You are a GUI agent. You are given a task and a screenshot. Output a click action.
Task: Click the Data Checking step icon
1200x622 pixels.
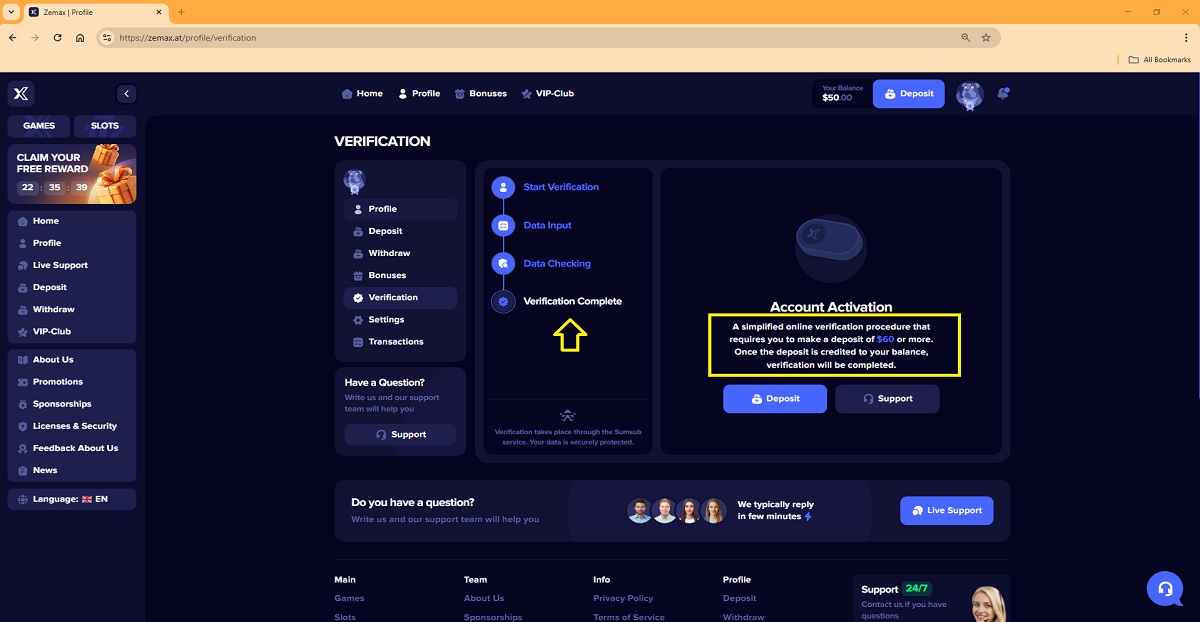click(503, 264)
